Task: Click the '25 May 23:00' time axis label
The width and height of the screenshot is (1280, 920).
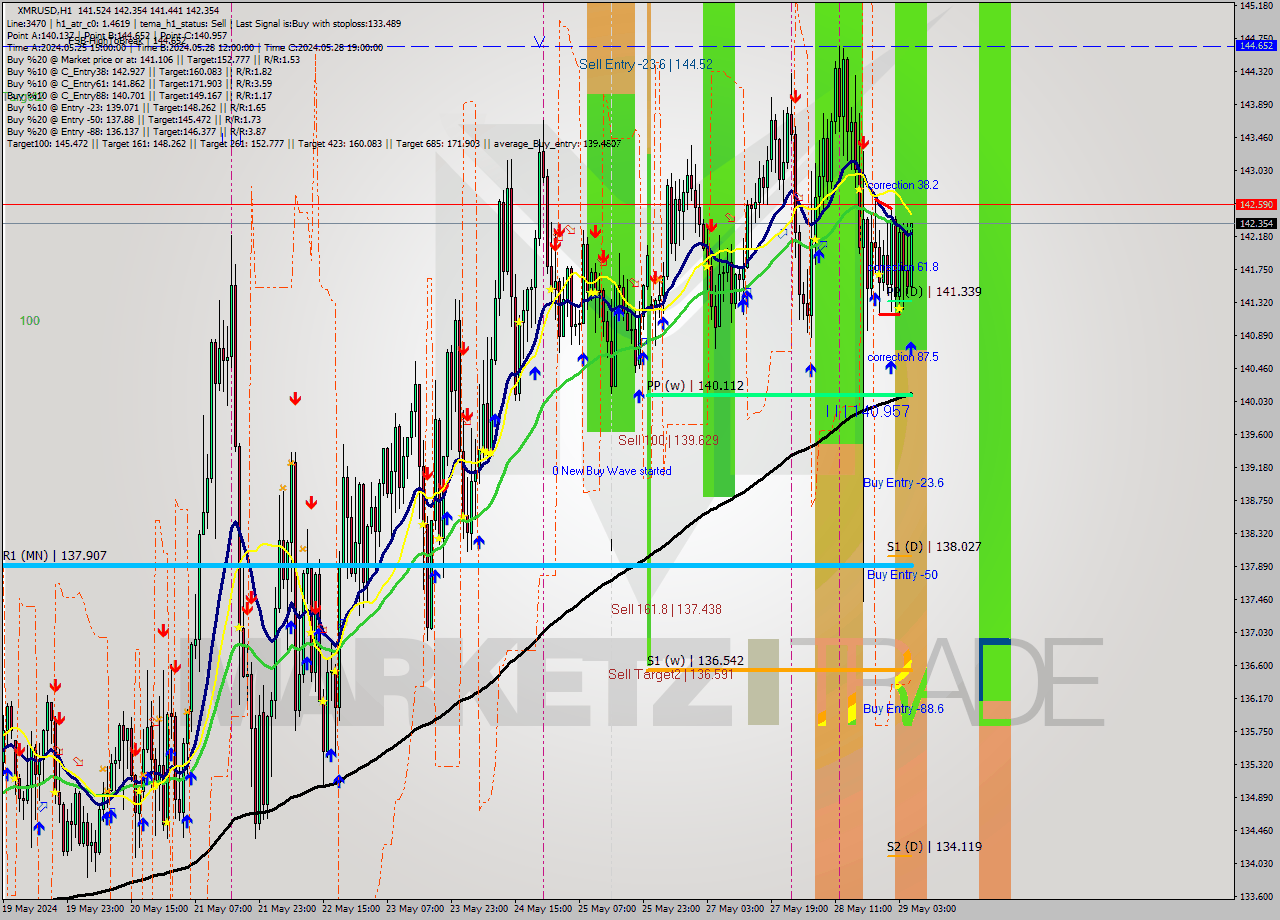Action: (670, 909)
